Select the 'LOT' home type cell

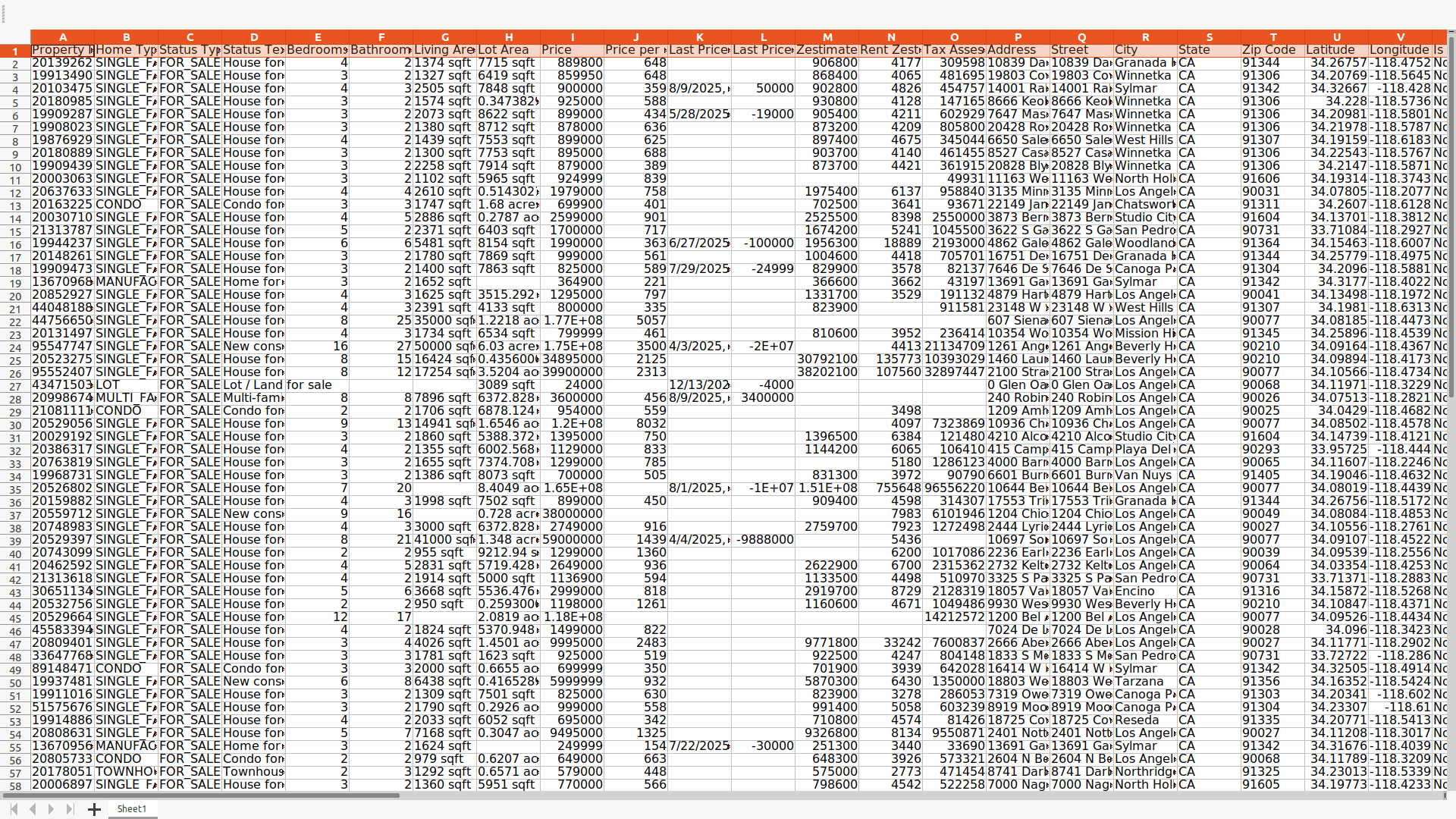[127, 385]
